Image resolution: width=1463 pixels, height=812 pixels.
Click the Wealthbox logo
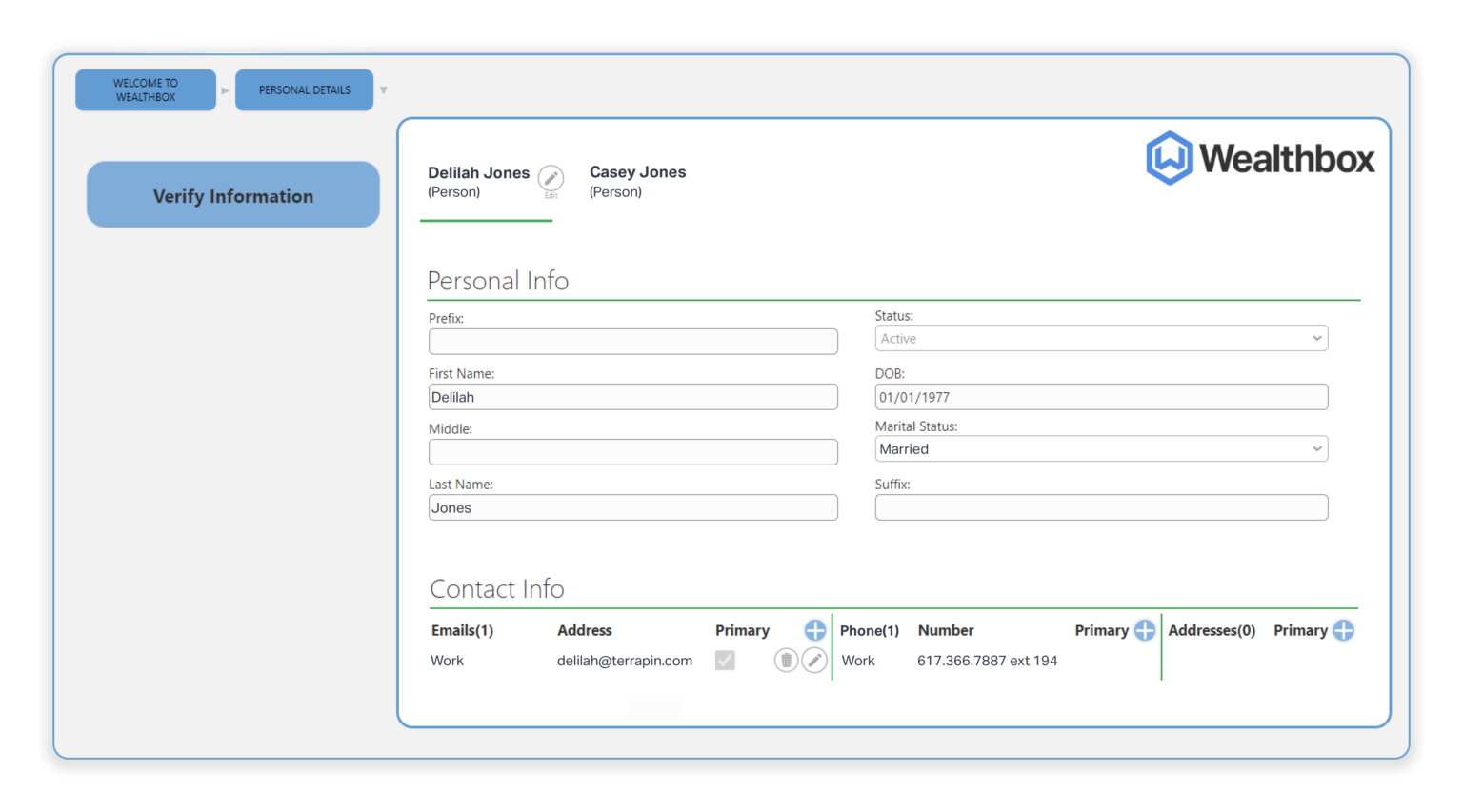[1259, 157]
